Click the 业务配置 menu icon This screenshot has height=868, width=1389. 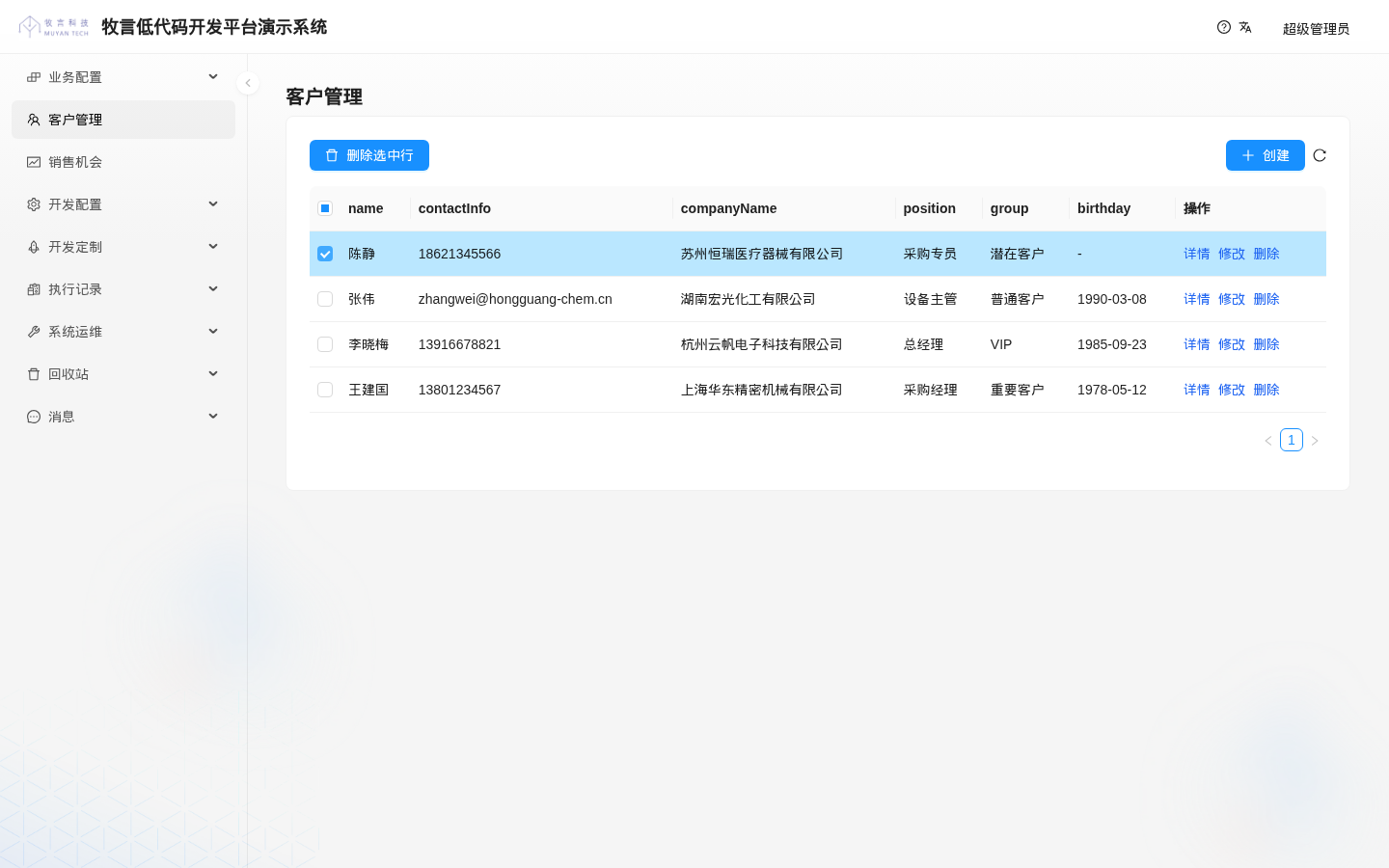[34, 77]
